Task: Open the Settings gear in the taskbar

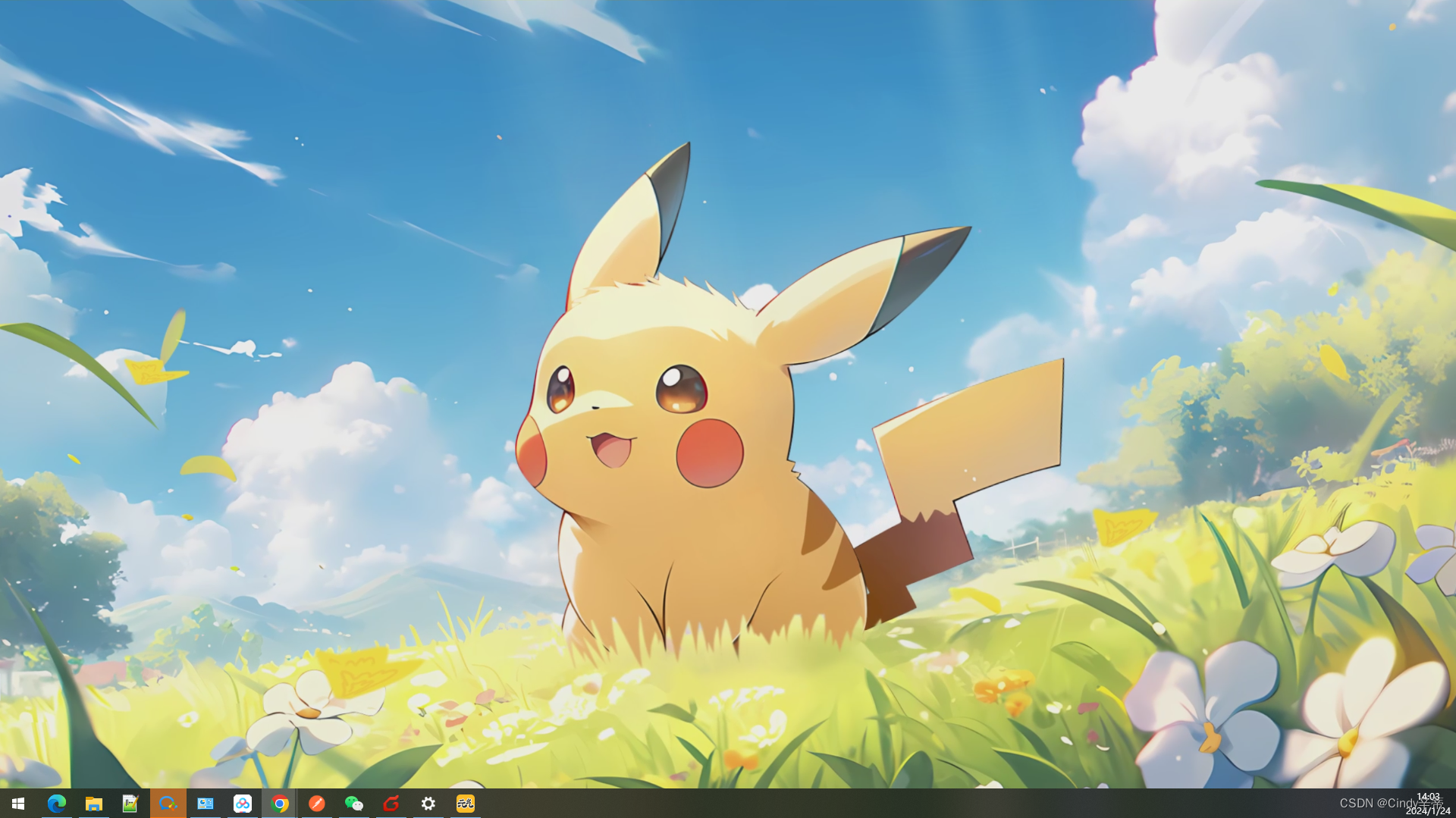Action: pos(428,804)
